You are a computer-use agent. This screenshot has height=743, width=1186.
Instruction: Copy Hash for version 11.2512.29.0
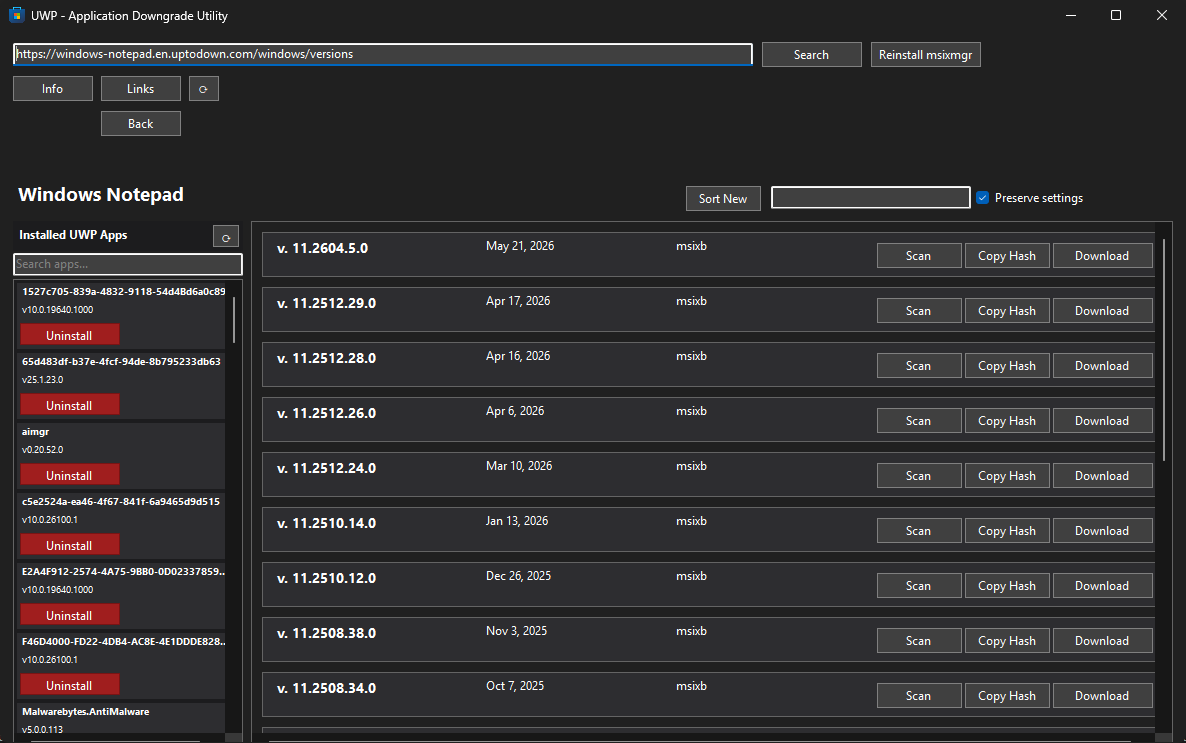point(1007,311)
